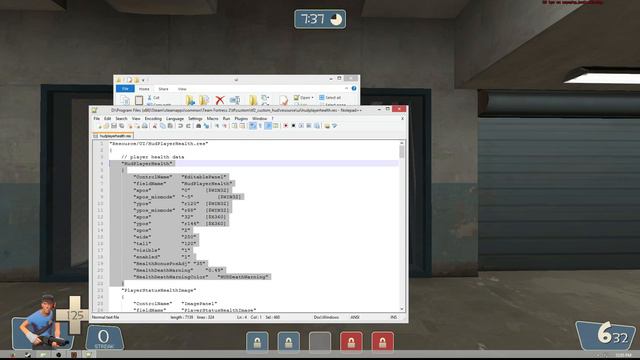Click the Zoom Out icon in Notepad++
Viewport: 640px width, 360px height.
(225, 126)
